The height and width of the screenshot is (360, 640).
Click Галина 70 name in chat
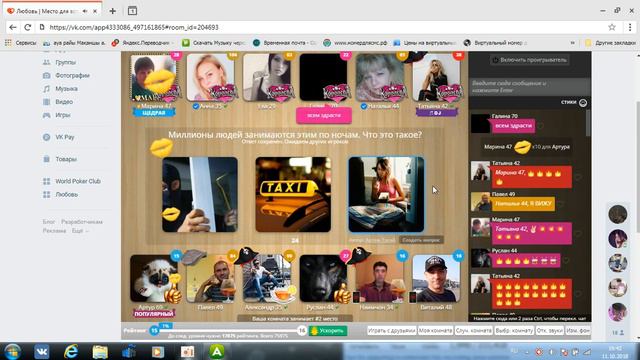tap(504, 116)
